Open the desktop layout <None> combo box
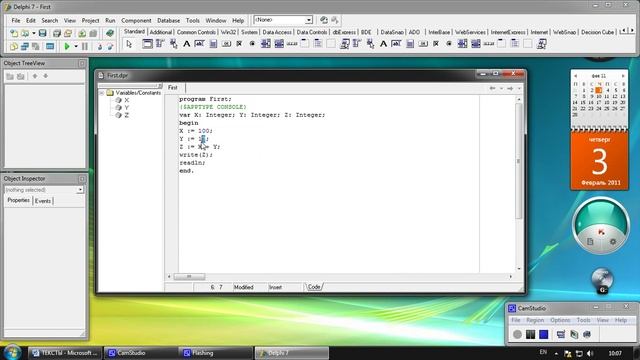Viewport: 640px width, 360px height. click(283, 20)
